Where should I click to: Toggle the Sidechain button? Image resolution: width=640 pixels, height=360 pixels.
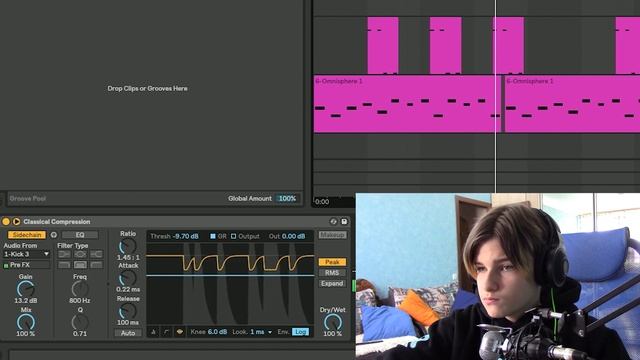(27, 235)
